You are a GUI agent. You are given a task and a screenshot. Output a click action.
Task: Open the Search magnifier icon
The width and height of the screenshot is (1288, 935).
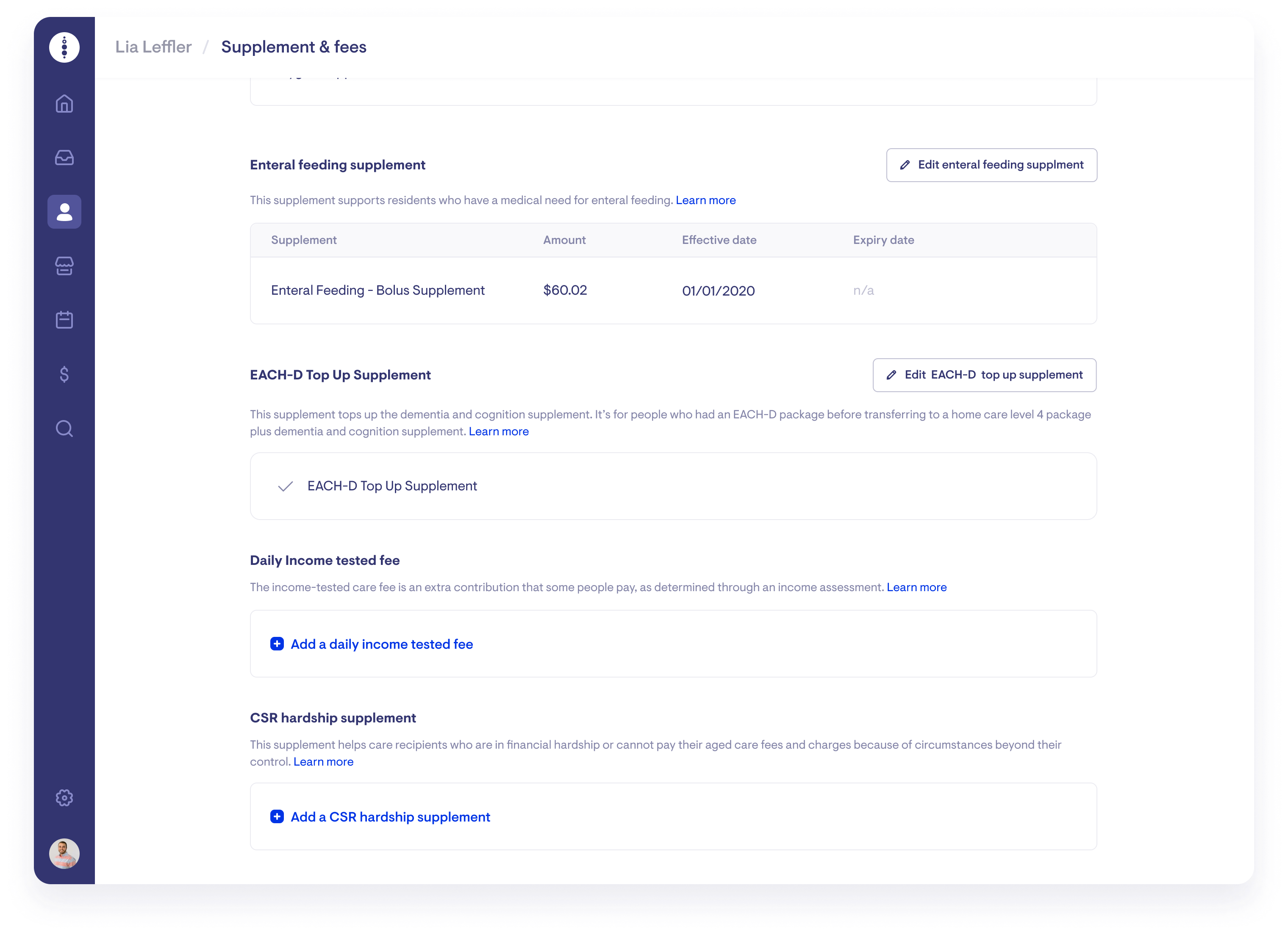pos(64,428)
